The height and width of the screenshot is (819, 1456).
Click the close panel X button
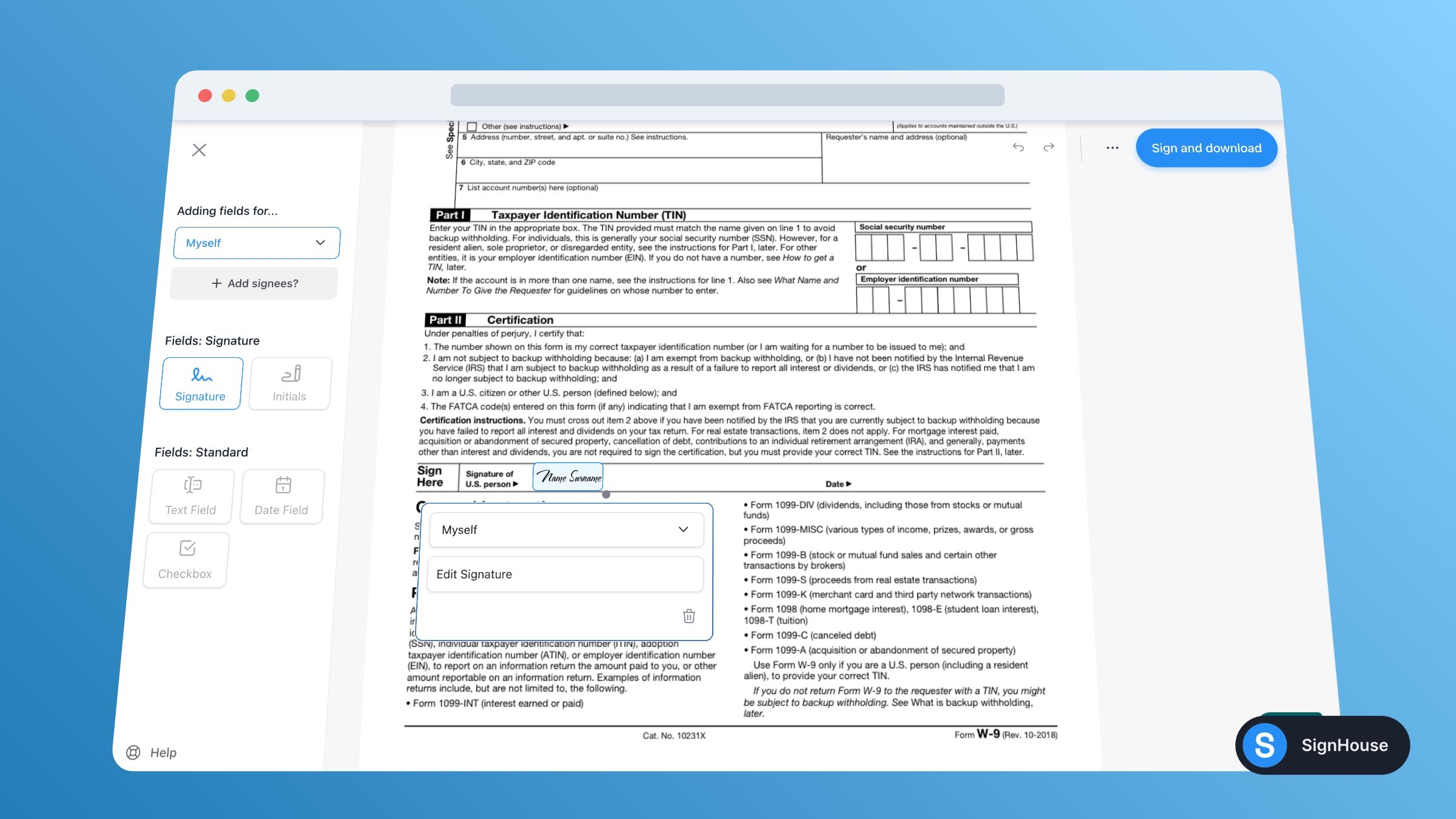click(x=199, y=150)
